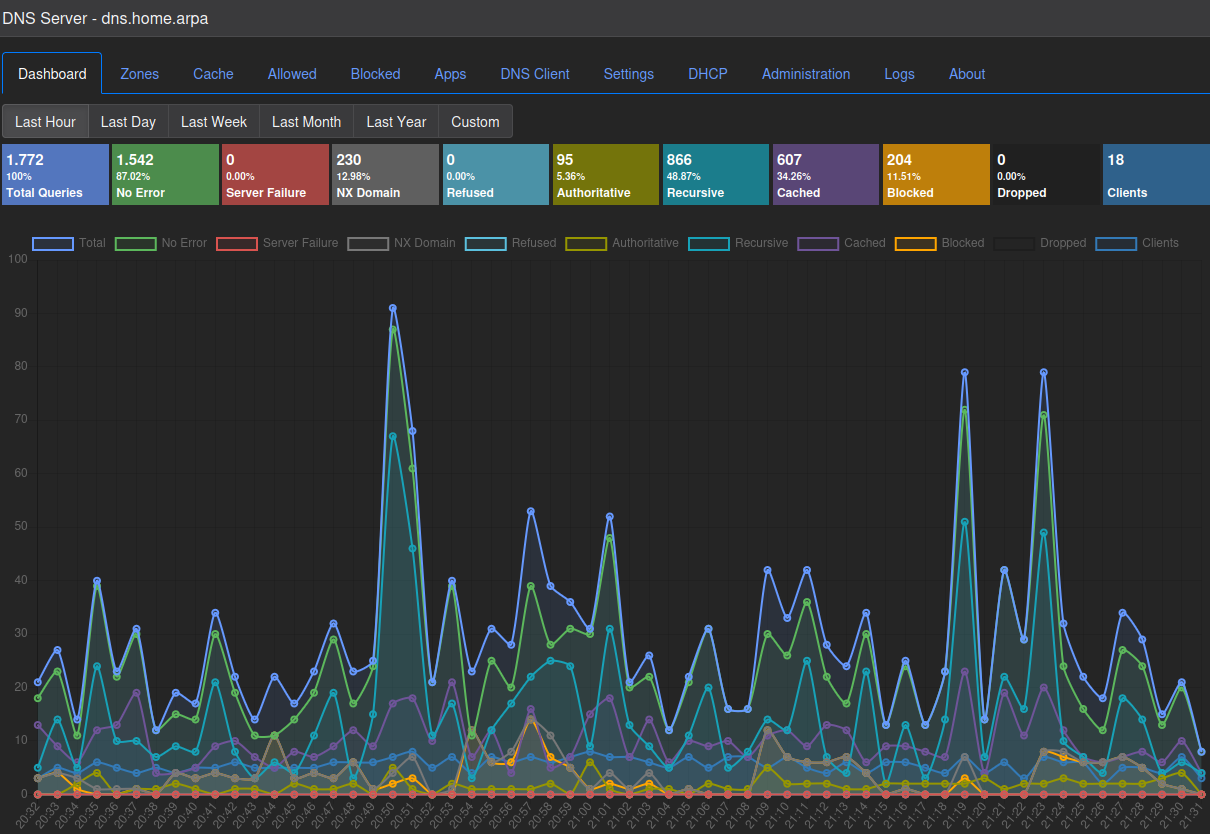The width and height of the screenshot is (1210, 834).
Task: Go to the About tab
Action: [x=967, y=74]
